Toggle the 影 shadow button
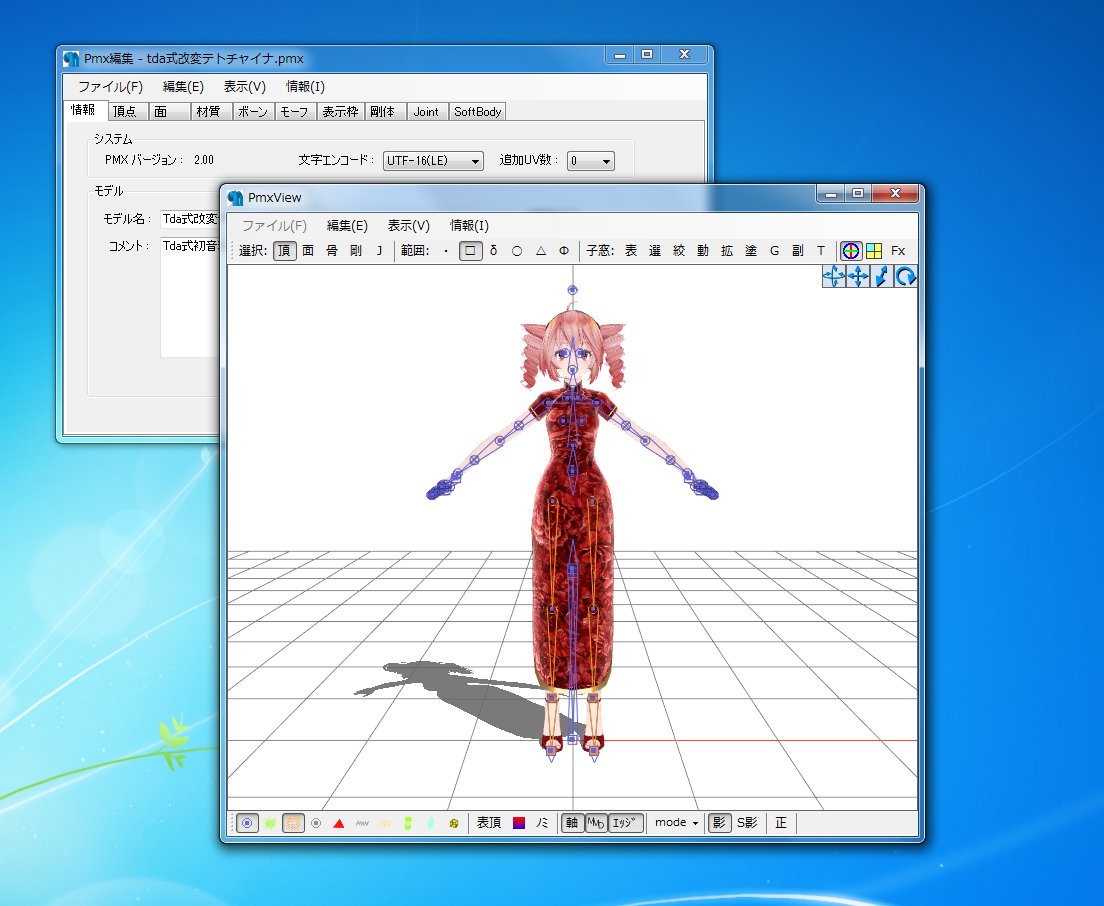The width and height of the screenshot is (1104, 906). (x=718, y=822)
